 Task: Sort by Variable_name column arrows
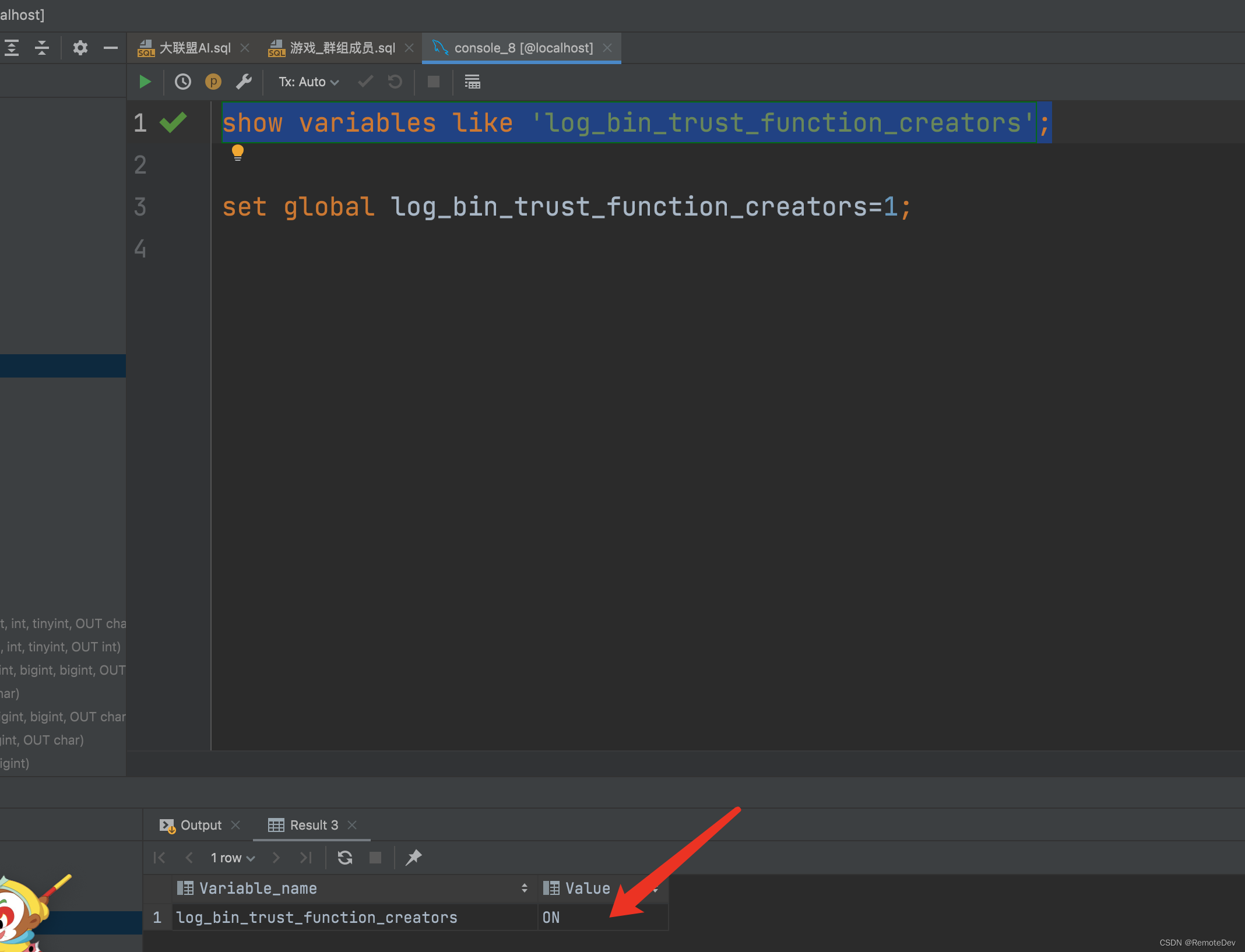coord(524,888)
